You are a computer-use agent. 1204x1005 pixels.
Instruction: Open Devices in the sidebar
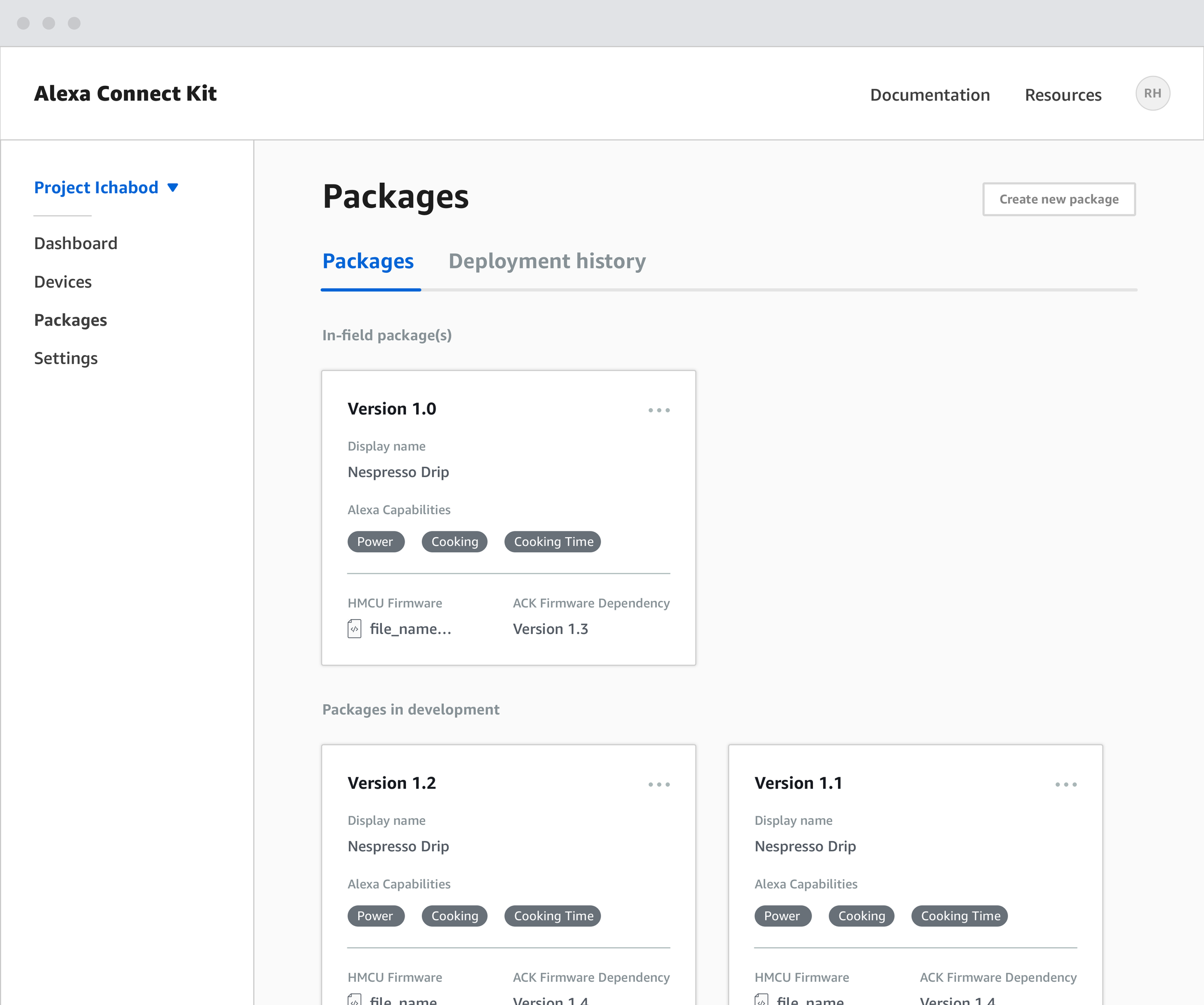pos(63,282)
